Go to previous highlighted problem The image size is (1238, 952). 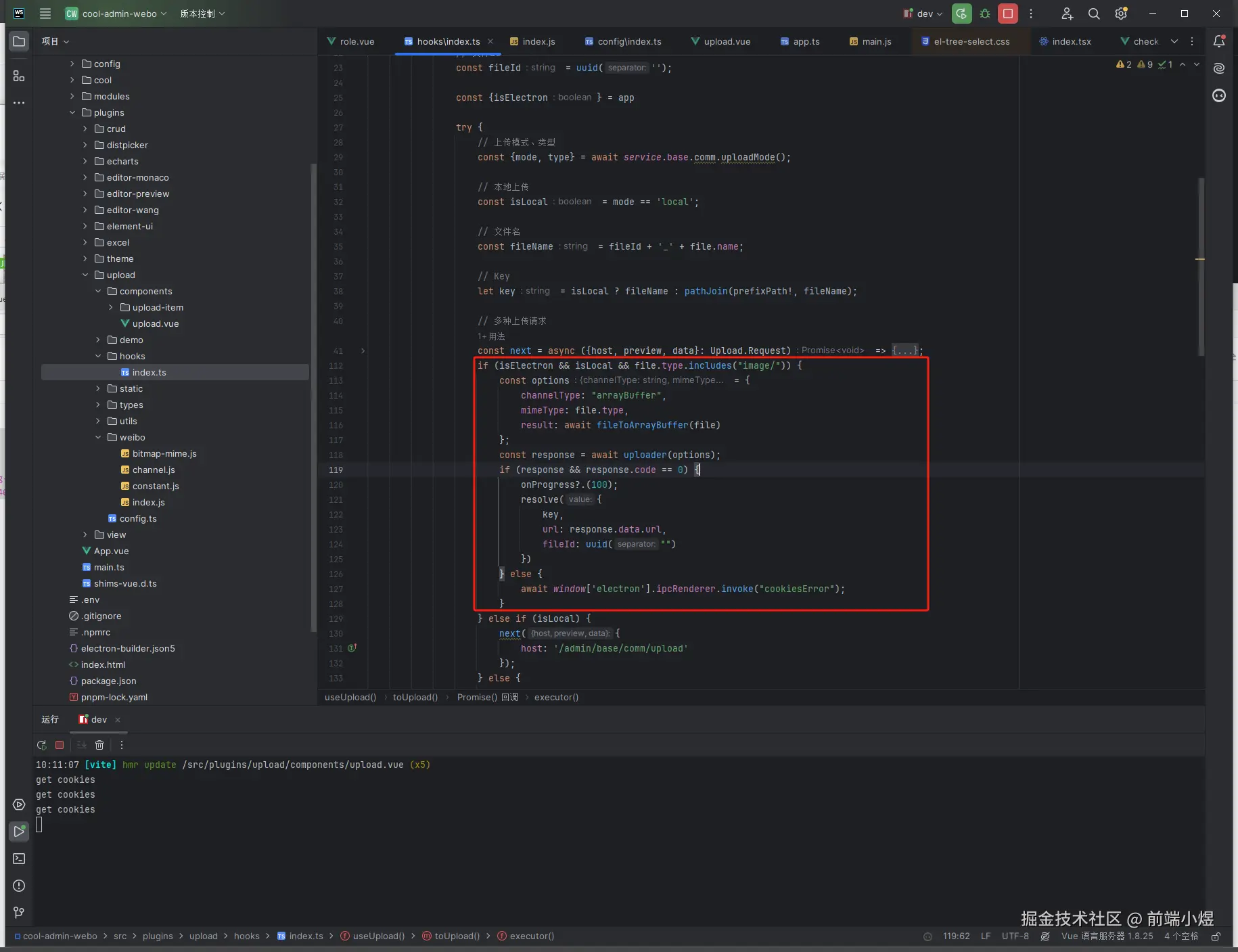[1183, 64]
